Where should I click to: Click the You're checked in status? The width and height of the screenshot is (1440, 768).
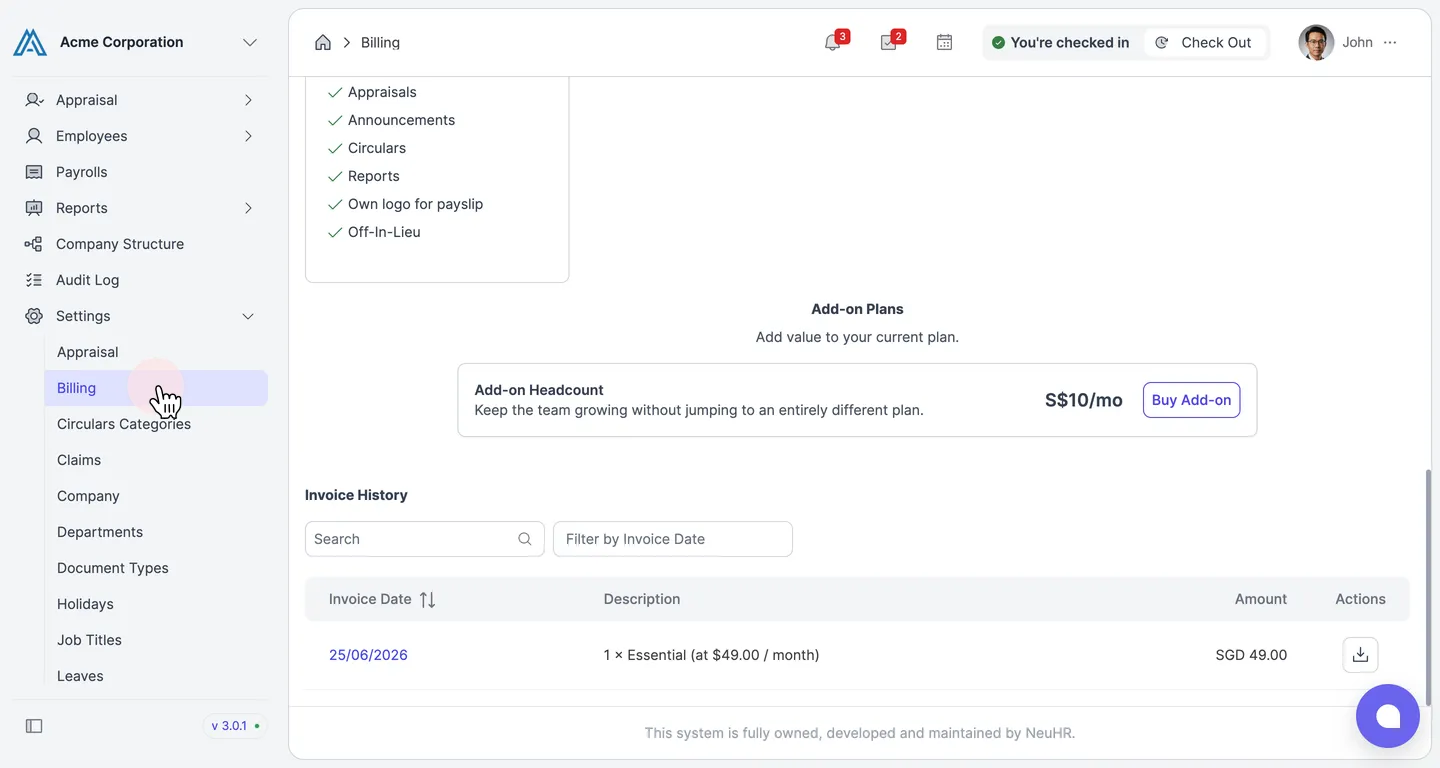pos(1060,42)
